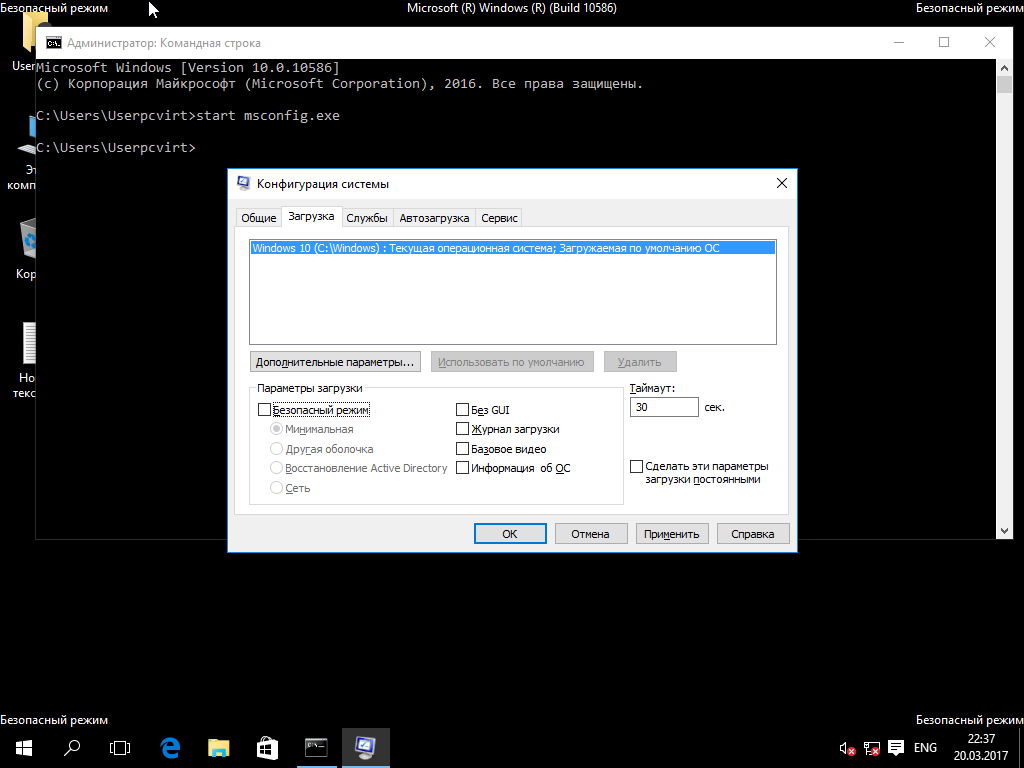
Task: Enable the Безопасный режим checkbox
Action: (264, 410)
